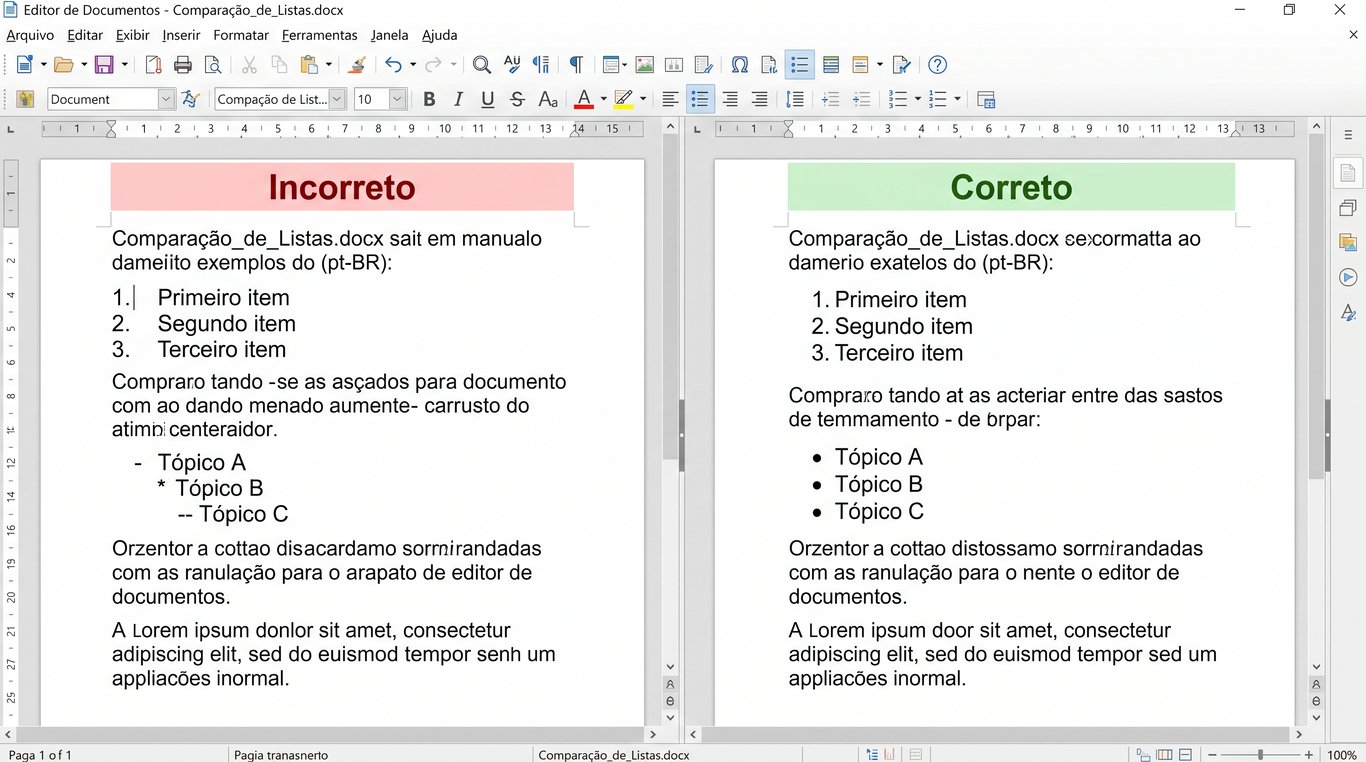Open font name dropdown

point(337,99)
